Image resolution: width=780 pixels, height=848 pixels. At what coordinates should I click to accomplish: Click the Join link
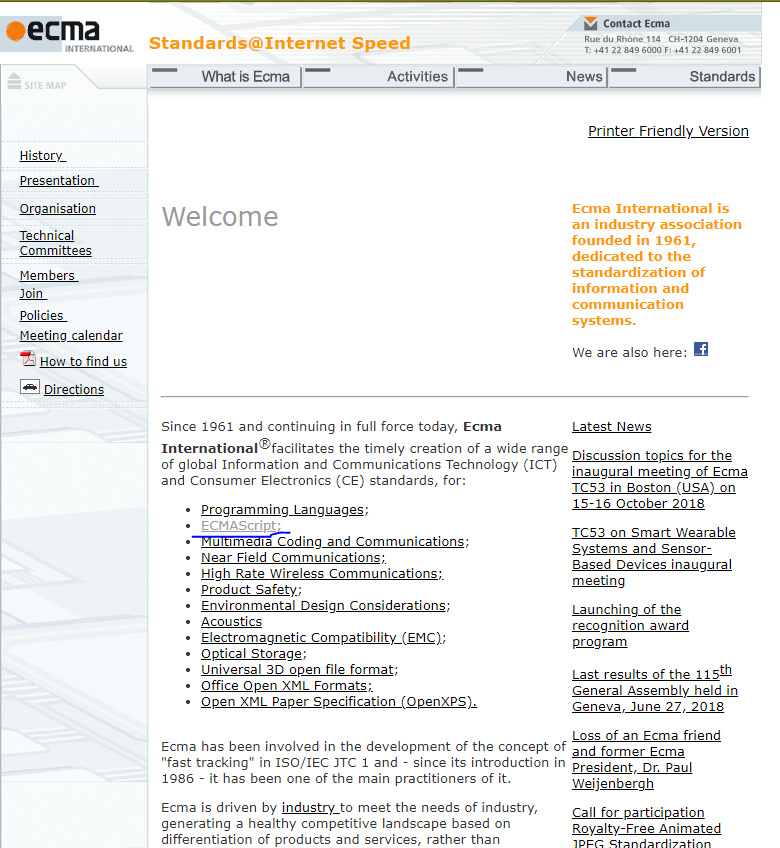(x=34, y=294)
